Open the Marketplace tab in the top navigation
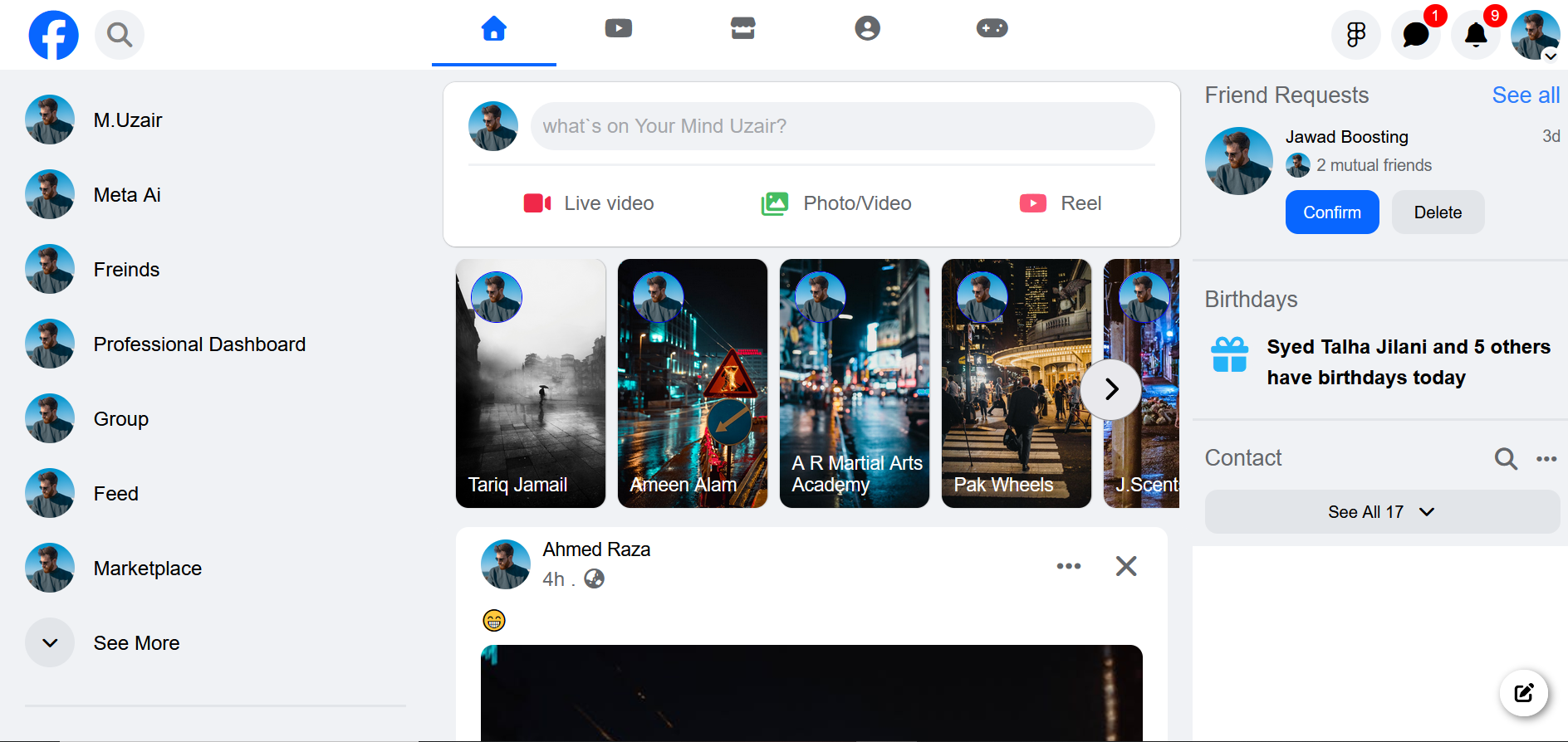Image resolution: width=1568 pixels, height=742 pixels. click(x=743, y=28)
